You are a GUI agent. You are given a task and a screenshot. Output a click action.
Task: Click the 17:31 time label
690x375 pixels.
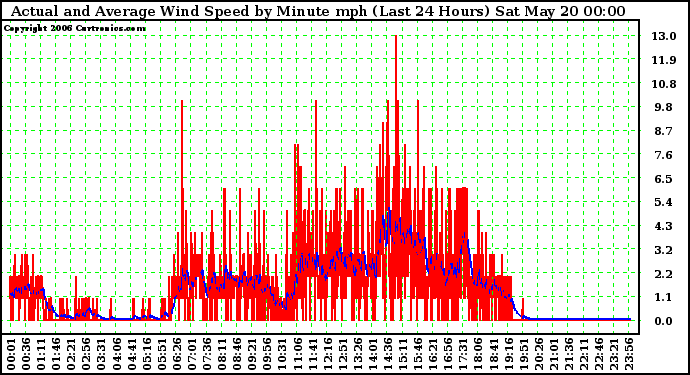463,354
